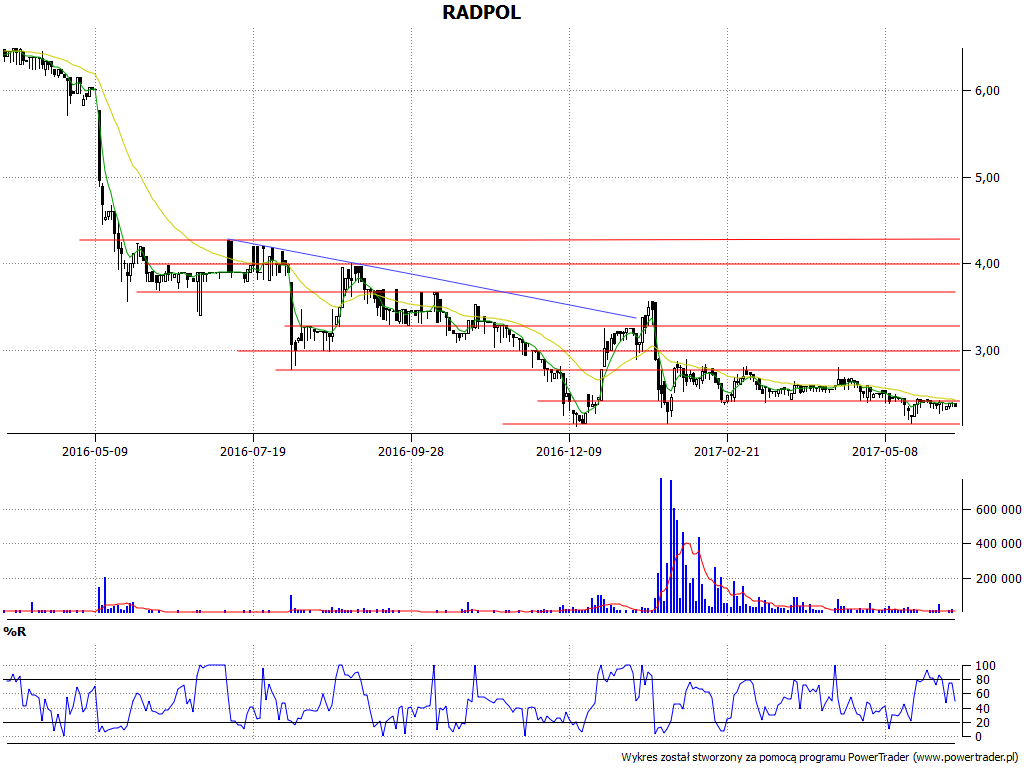Click the tallest blue volume bar

[x=660, y=545]
